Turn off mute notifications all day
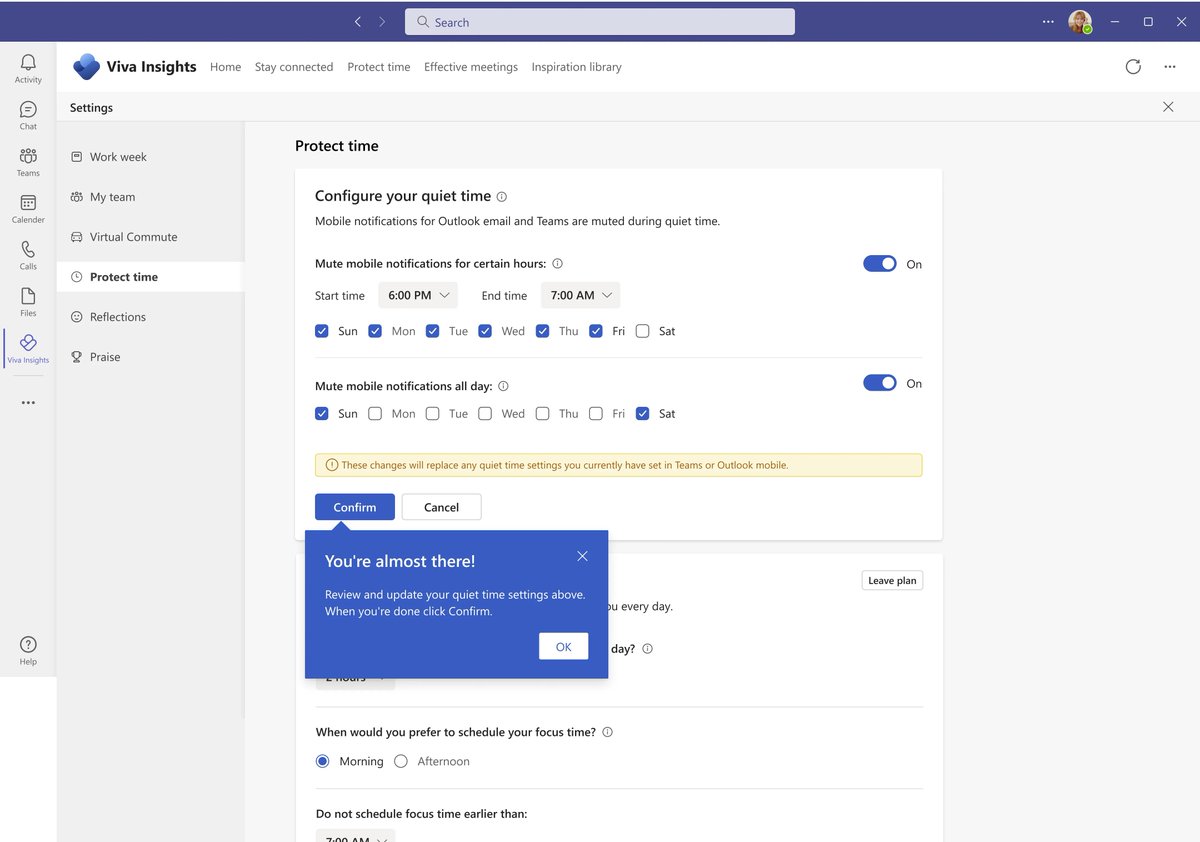Screen dimensions: 1200x842 (x=880, y=383)
